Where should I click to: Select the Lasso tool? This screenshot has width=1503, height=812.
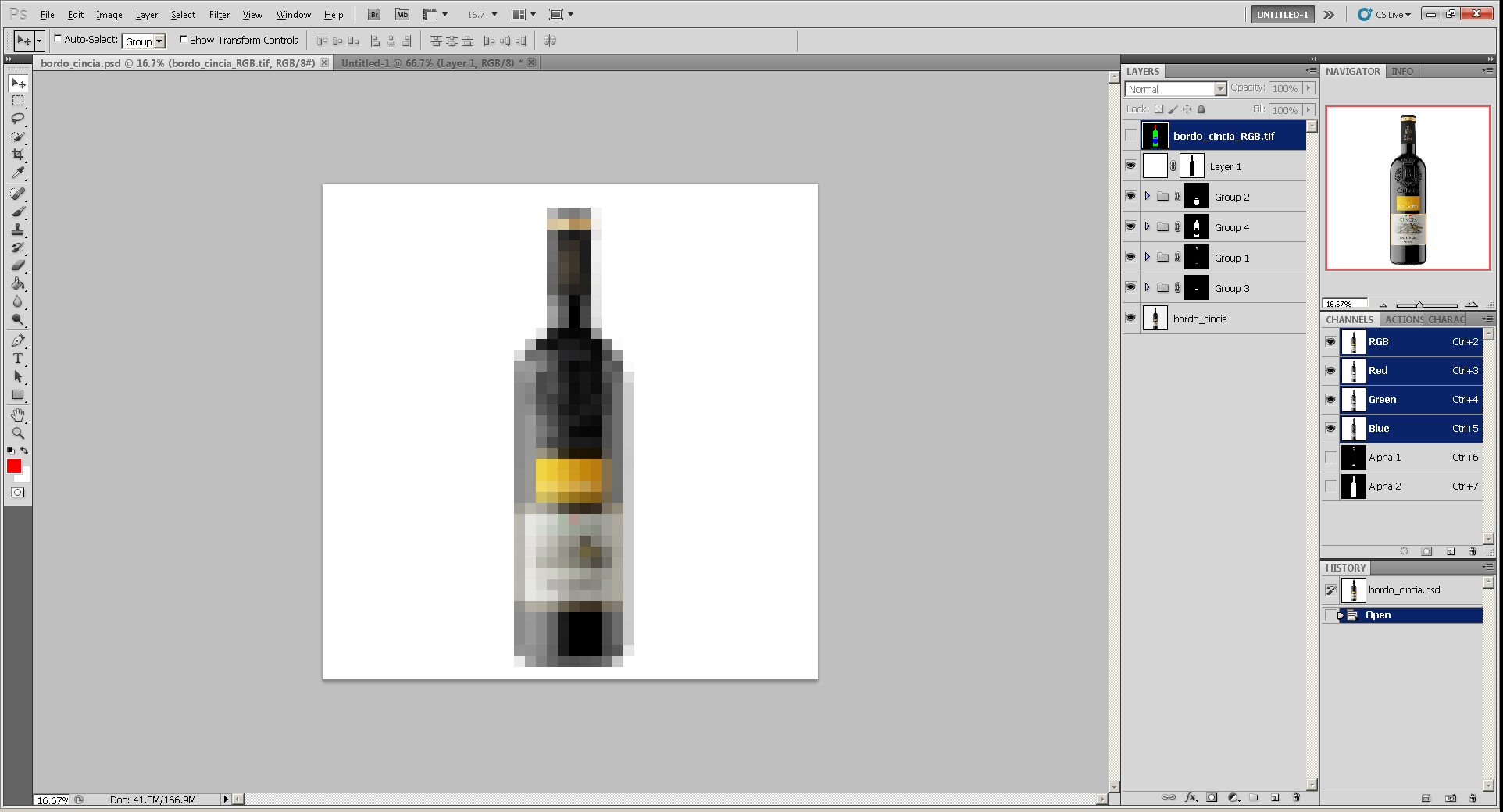click(18, 119)
